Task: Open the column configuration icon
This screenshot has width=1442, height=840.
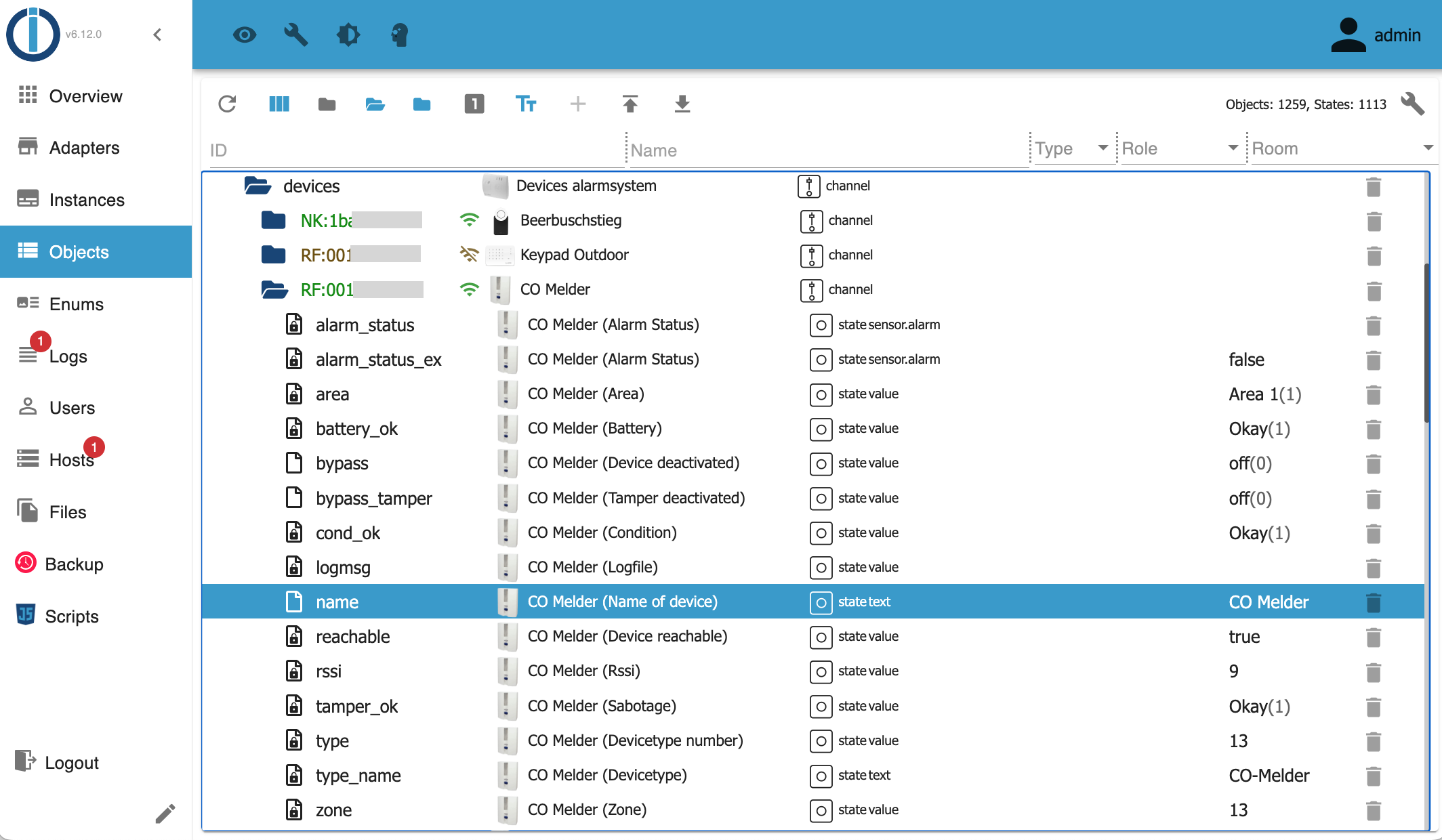Action: [279, 104]
